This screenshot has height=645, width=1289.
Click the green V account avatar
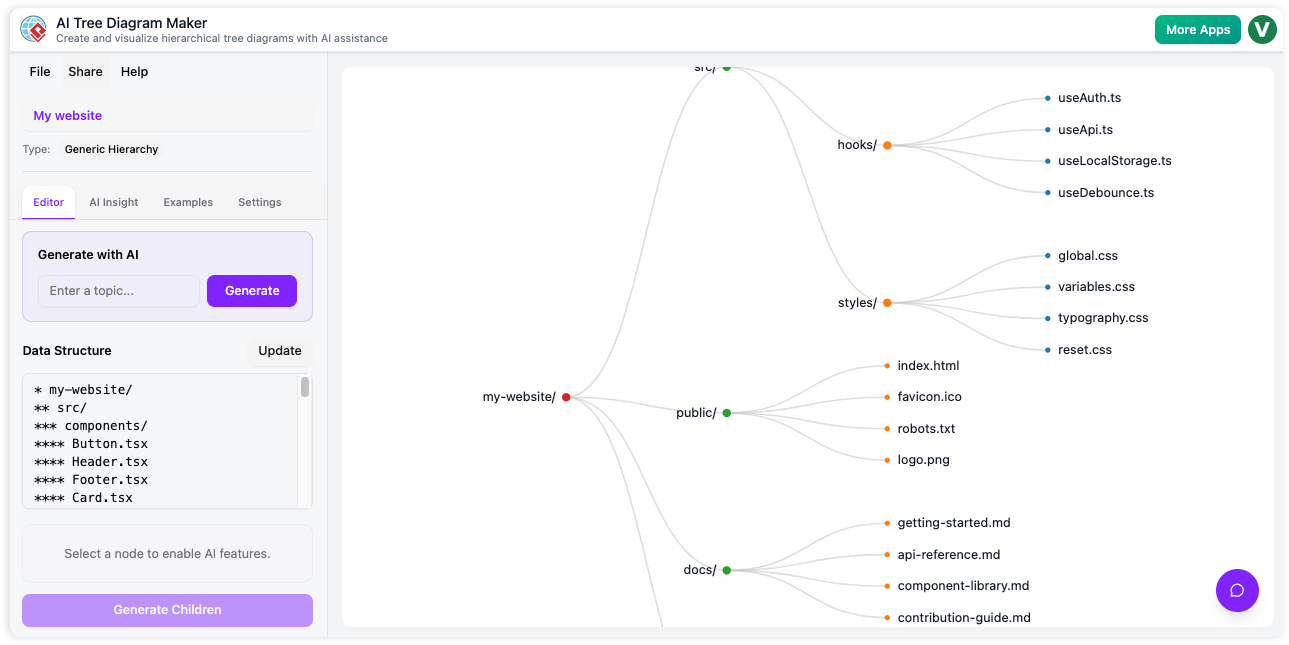pos(1262,29)
